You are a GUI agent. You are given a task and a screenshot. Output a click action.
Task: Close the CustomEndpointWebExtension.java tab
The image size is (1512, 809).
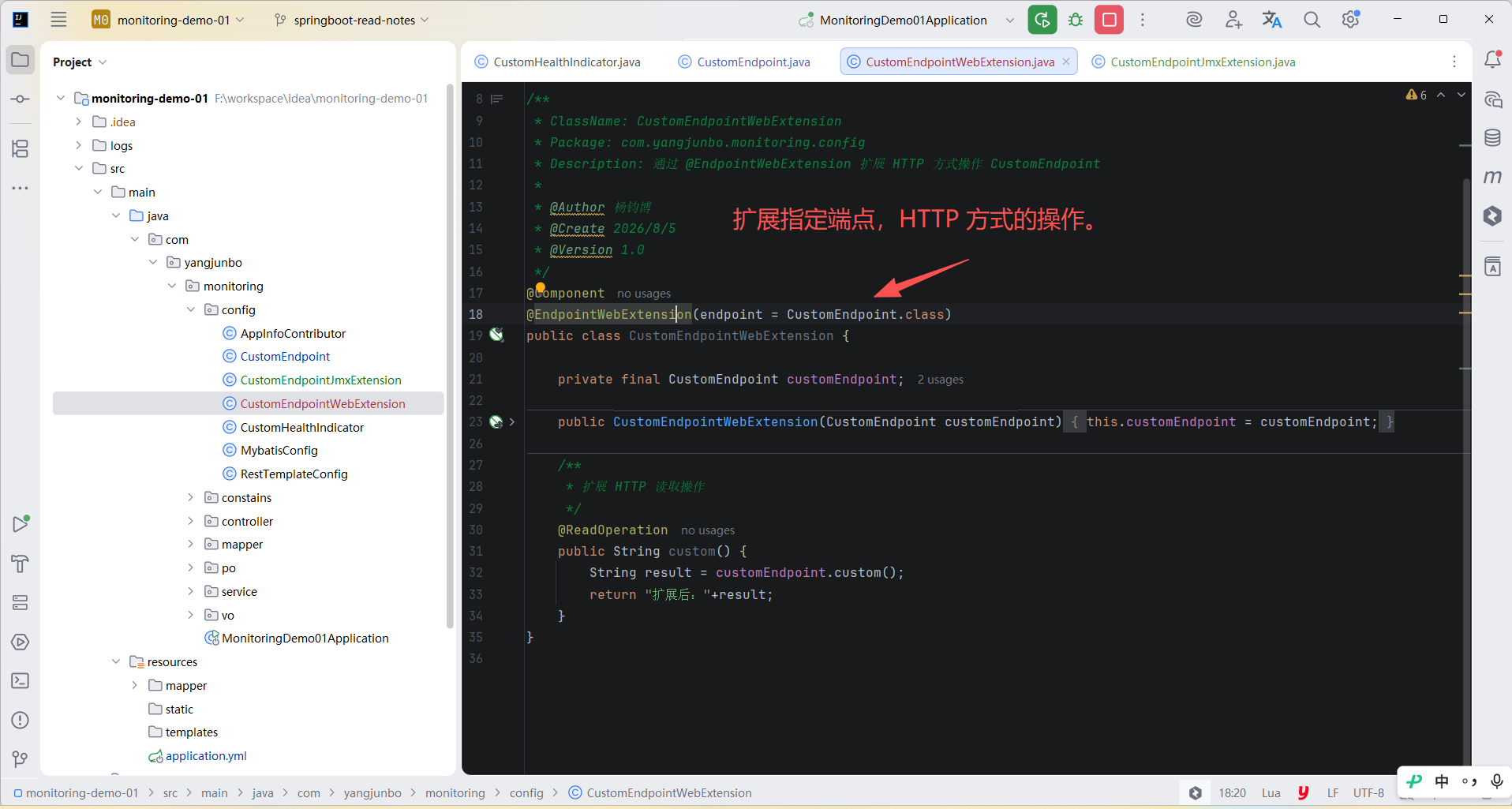click(x=1066, y=62)
